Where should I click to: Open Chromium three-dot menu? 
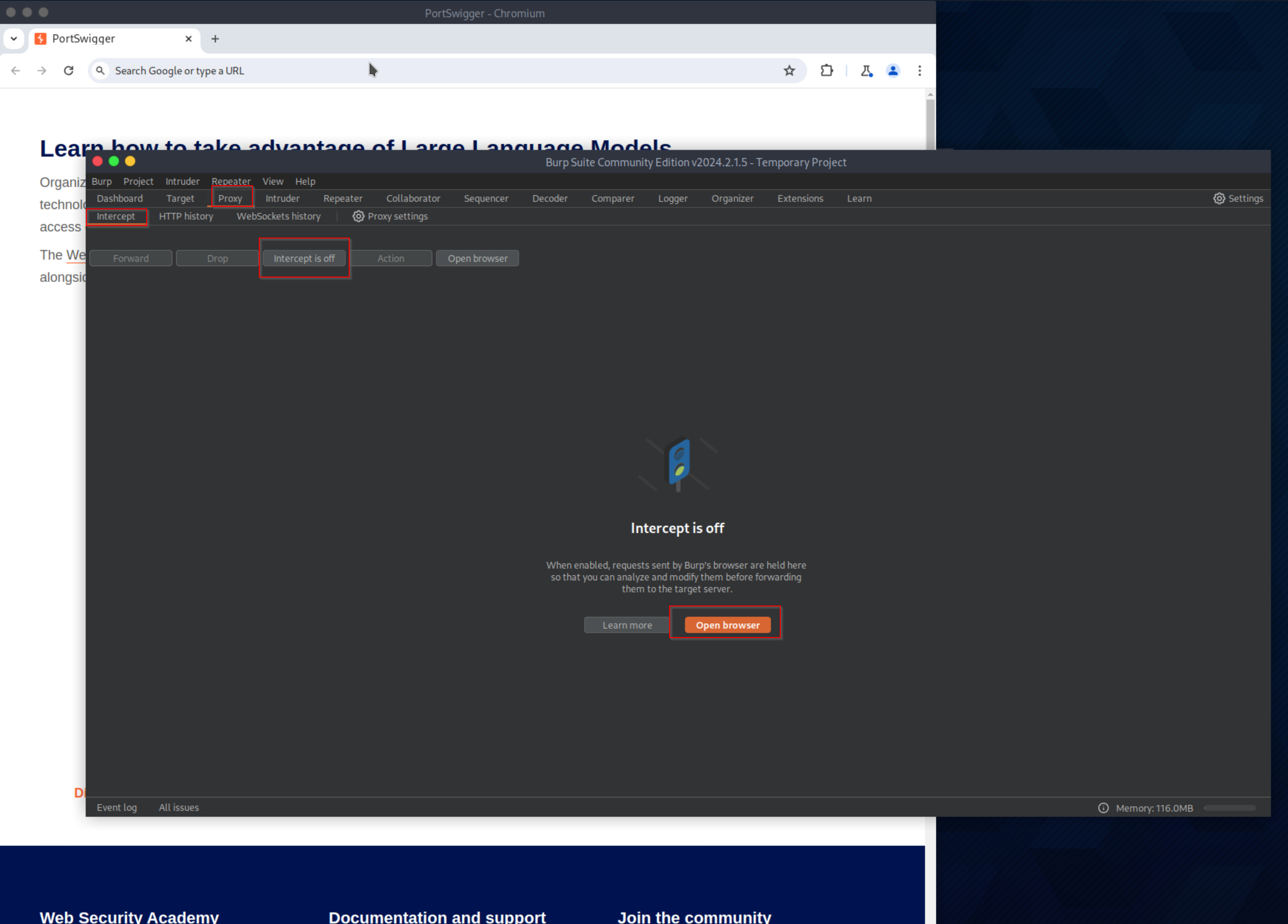pyautogui.click(x=920, y=71)
